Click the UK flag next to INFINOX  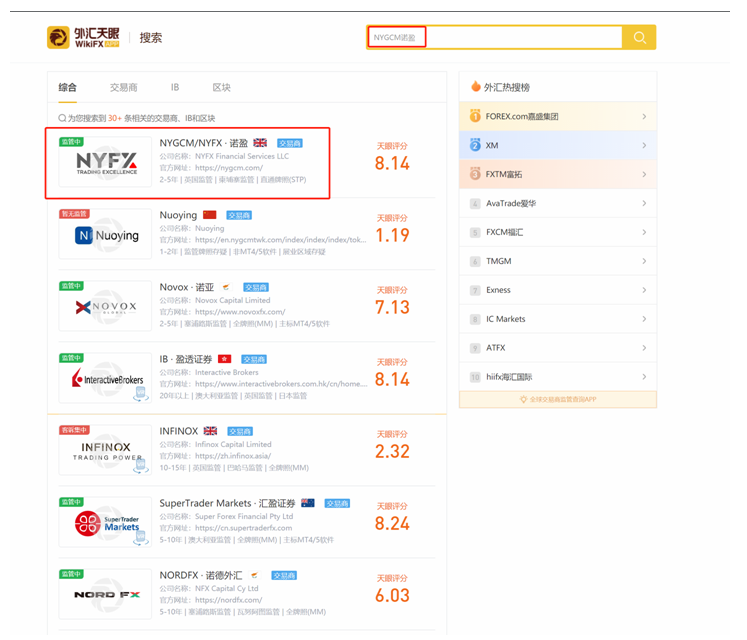(210, 430)
